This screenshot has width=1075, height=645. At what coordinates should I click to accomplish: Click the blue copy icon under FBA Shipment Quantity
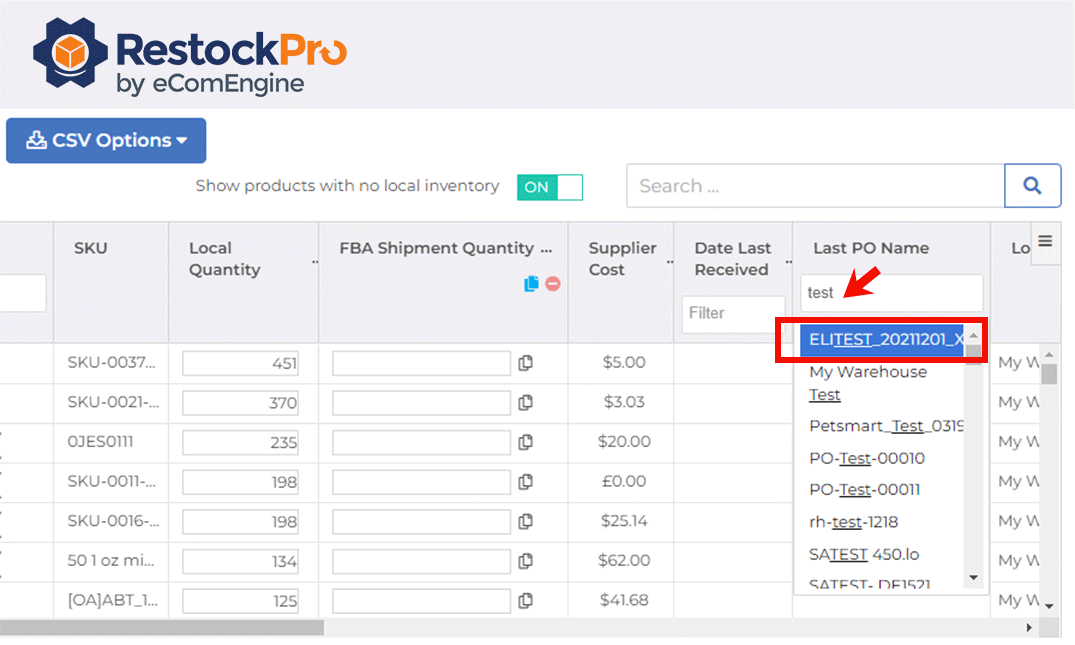[x=531, y=284]
